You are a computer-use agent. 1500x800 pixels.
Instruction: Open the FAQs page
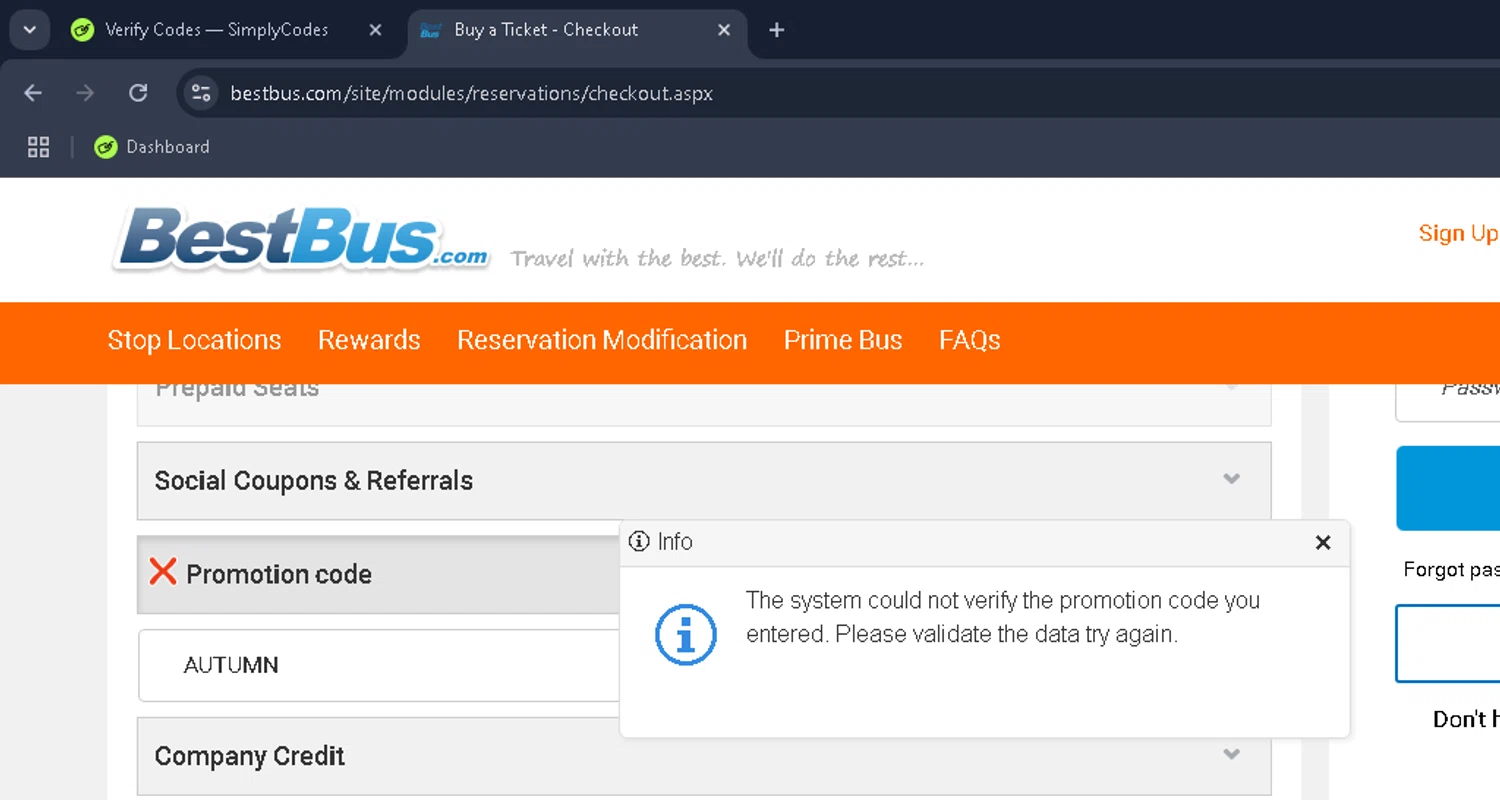[969, 340]
